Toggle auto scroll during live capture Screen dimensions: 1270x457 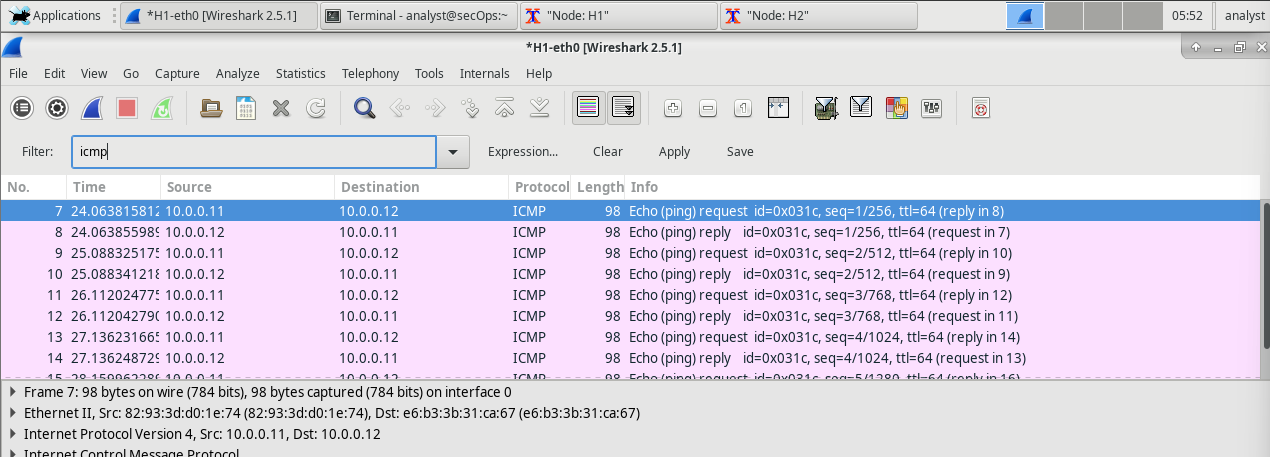tap(624, 108)
